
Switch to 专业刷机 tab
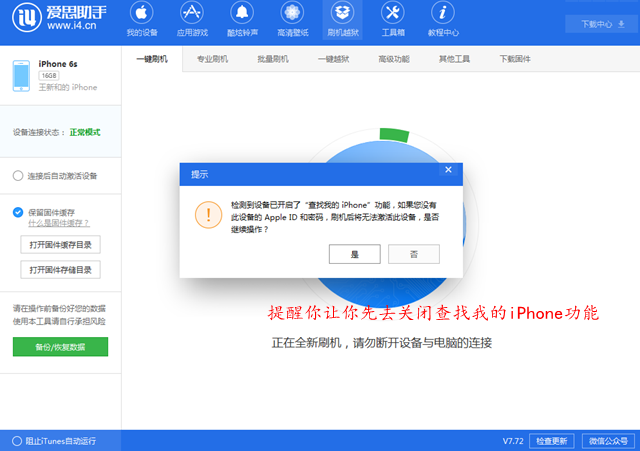coord(212,59)
